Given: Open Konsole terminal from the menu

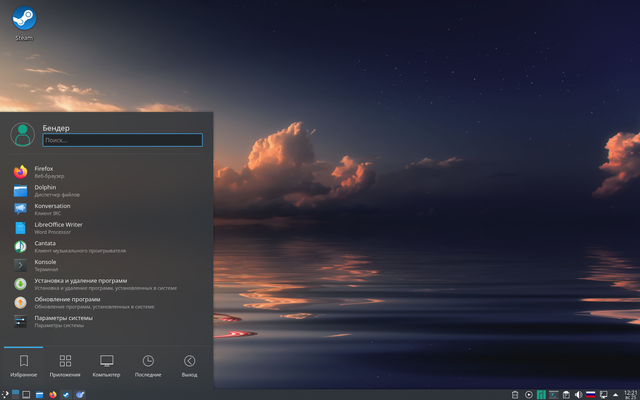Looking at the screenshot, I should click(107, 265).
